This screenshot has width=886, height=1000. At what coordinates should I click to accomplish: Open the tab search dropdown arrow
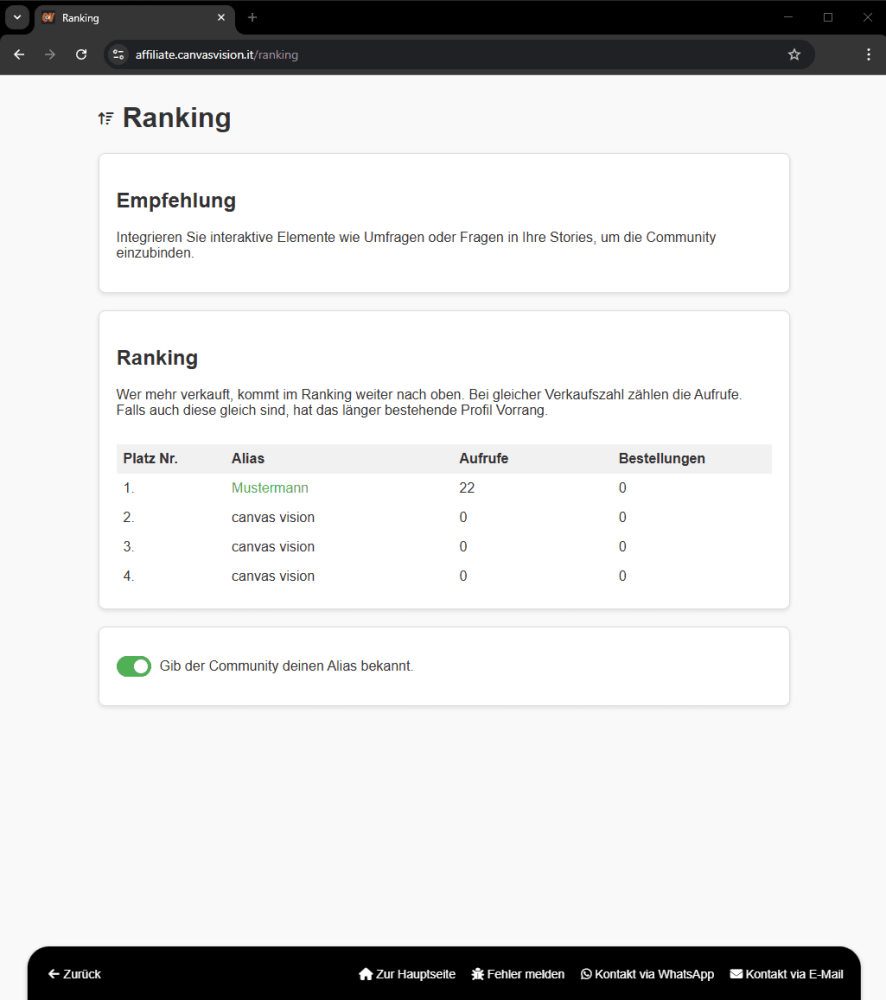tap(17, 18)
